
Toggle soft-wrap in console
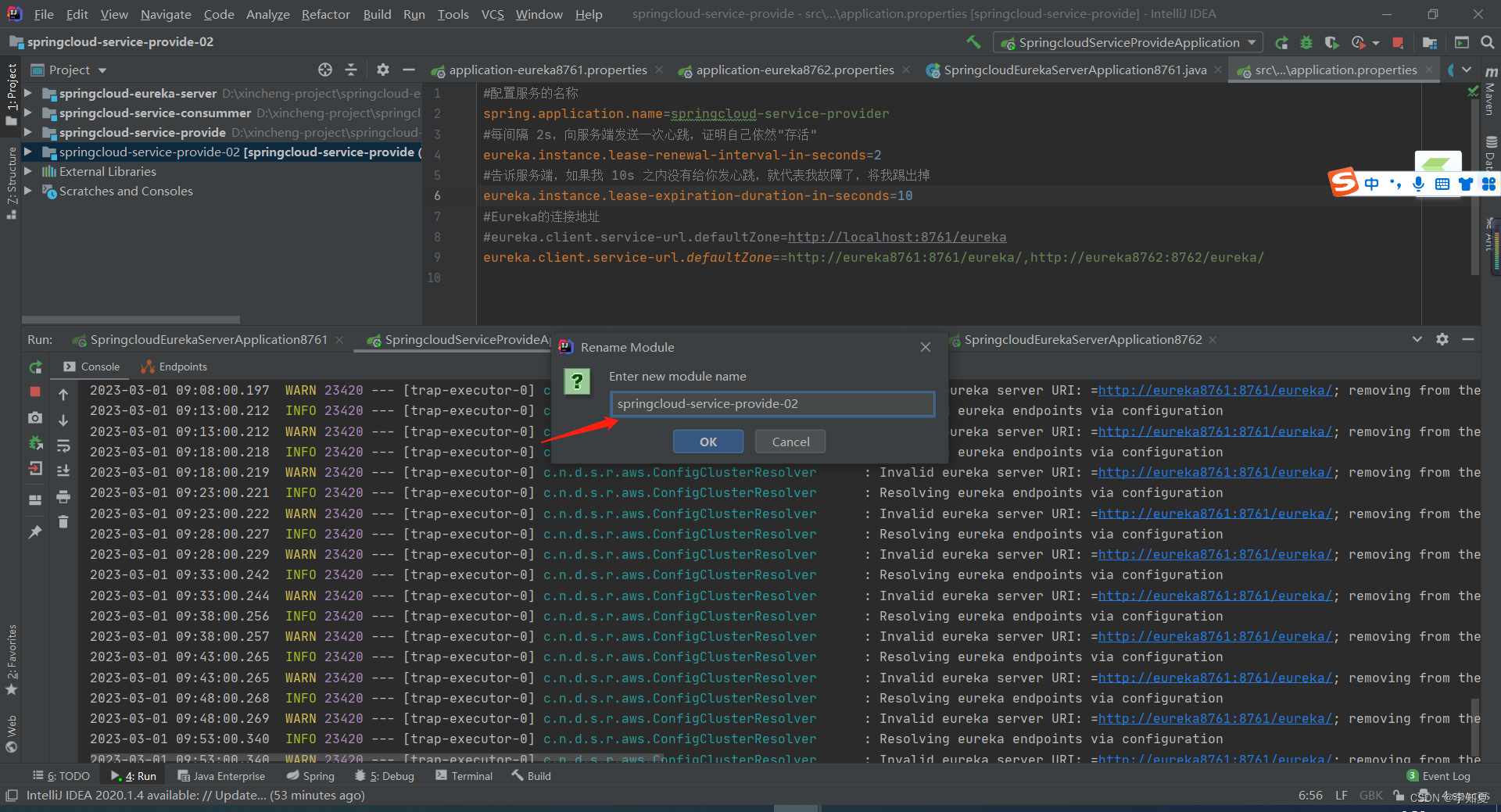click(x=63, y=446)
